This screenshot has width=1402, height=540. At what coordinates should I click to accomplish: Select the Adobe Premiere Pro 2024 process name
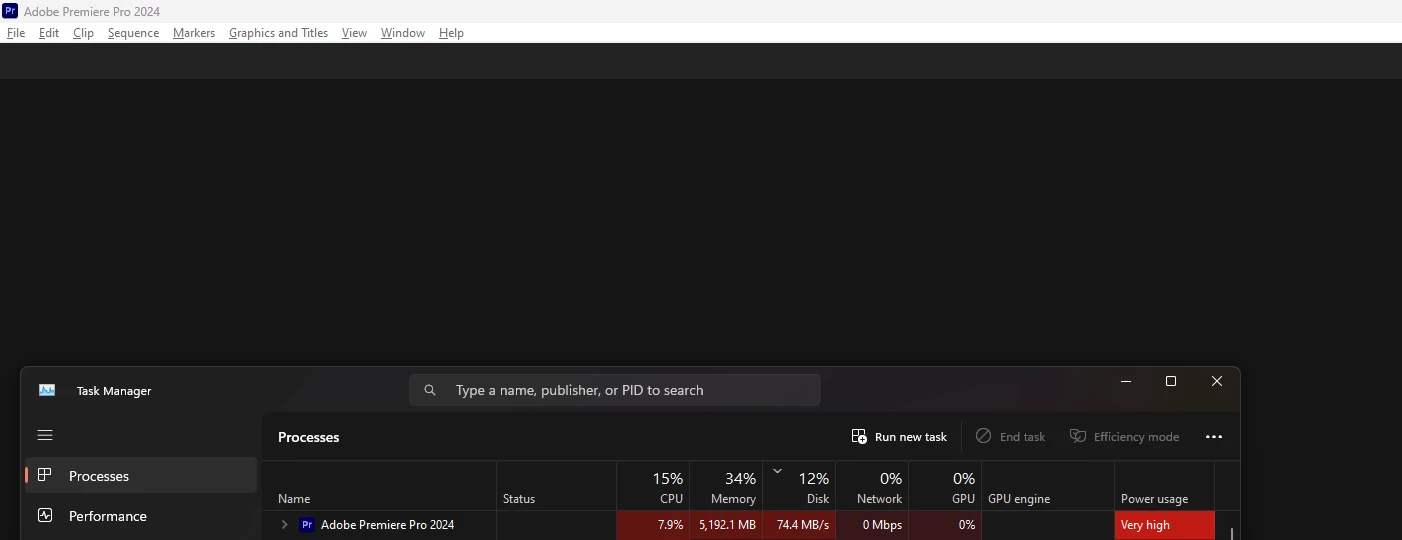(x=387, y=525)
